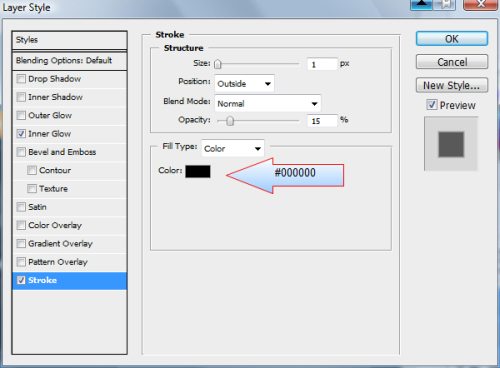Click the Opacity slider handle

point(230,121)
